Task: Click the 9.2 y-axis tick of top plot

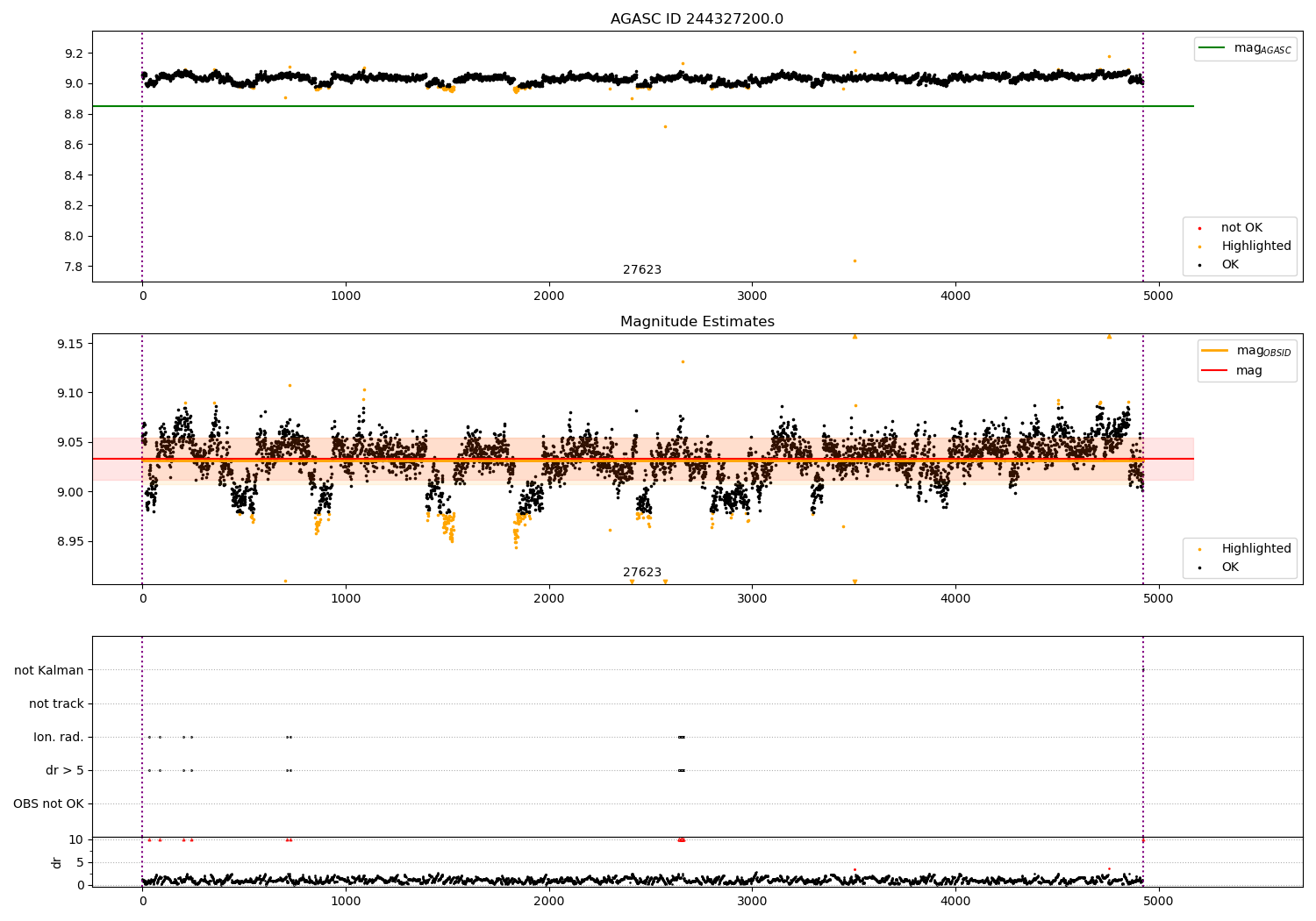Action: tap(74, 54)
